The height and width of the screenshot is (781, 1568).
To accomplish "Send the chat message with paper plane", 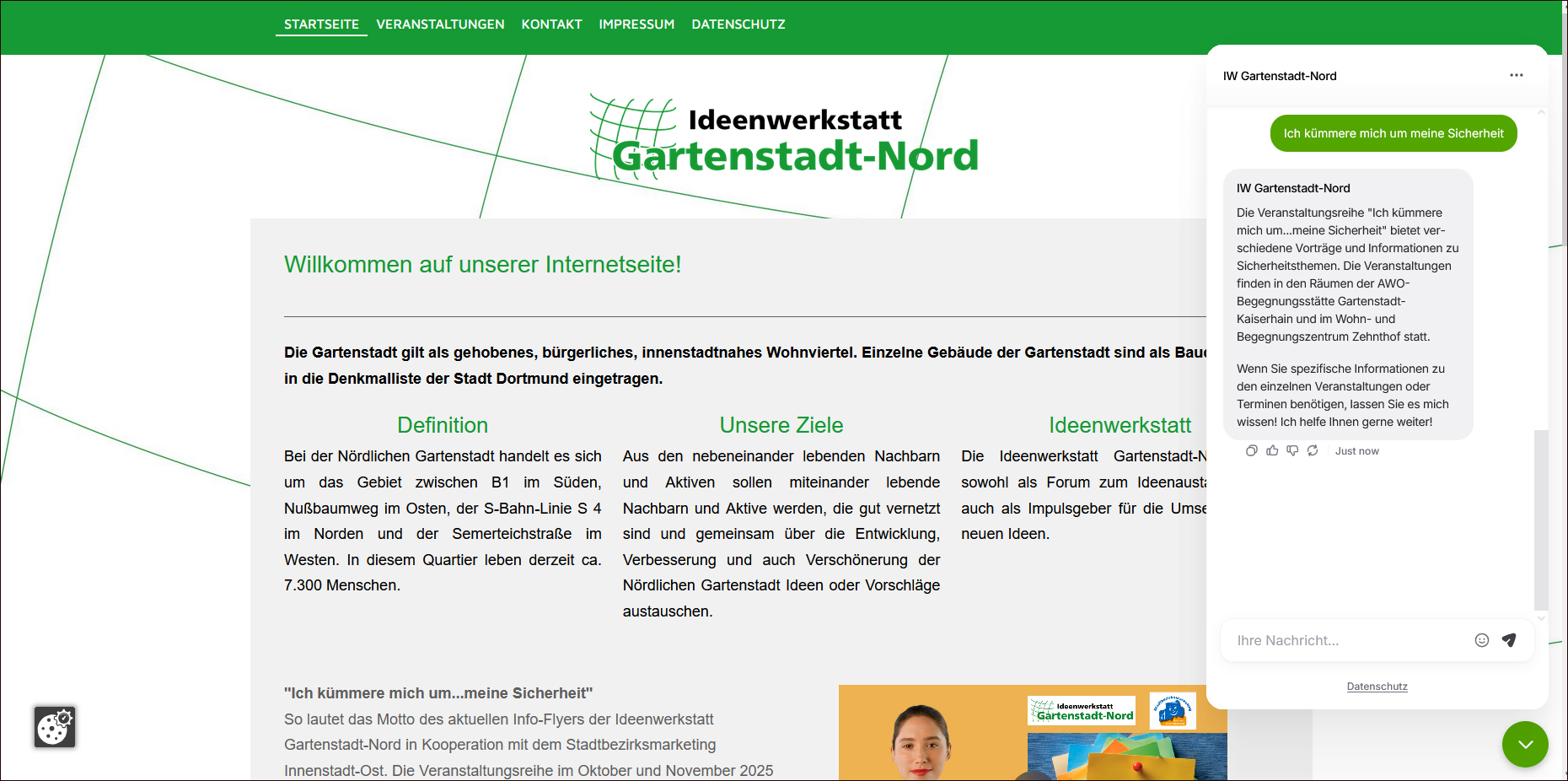I will [1509, 640].
